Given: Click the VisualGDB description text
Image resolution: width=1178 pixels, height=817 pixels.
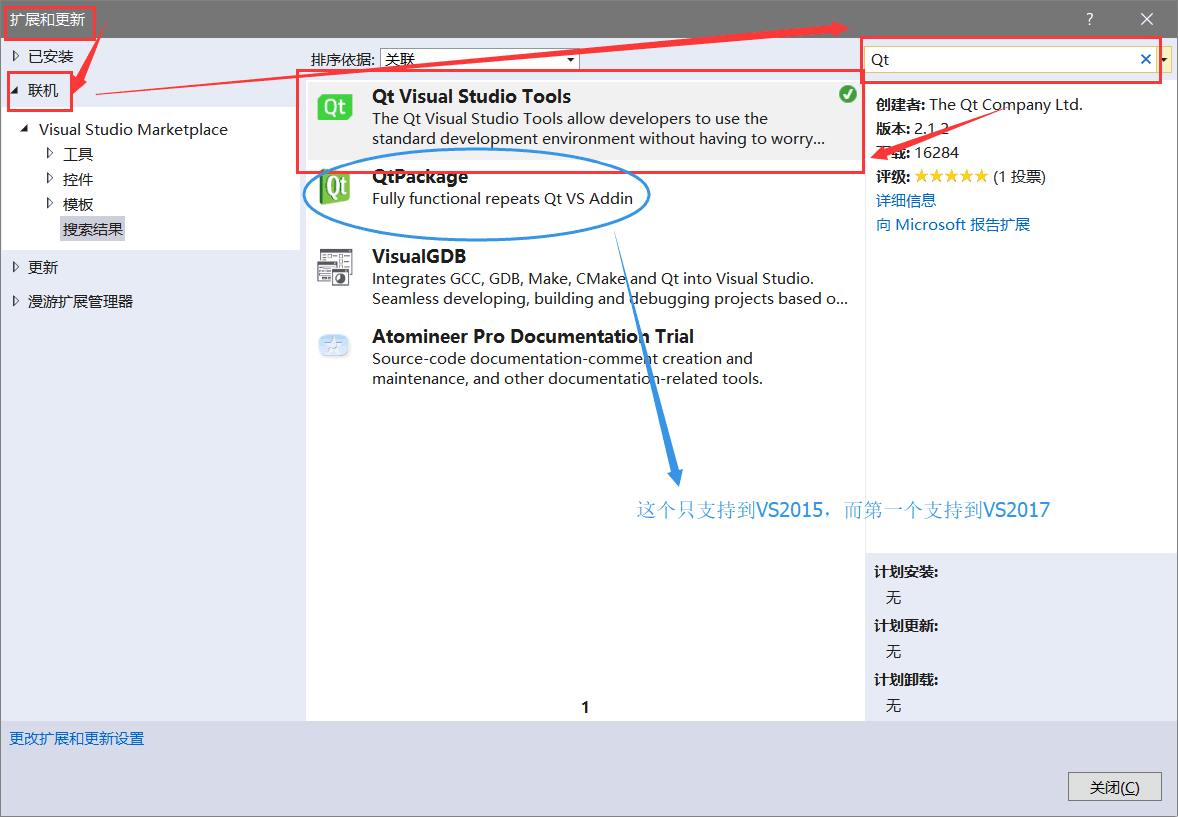Looking at the screenshot, I should (x=609, y=289).
